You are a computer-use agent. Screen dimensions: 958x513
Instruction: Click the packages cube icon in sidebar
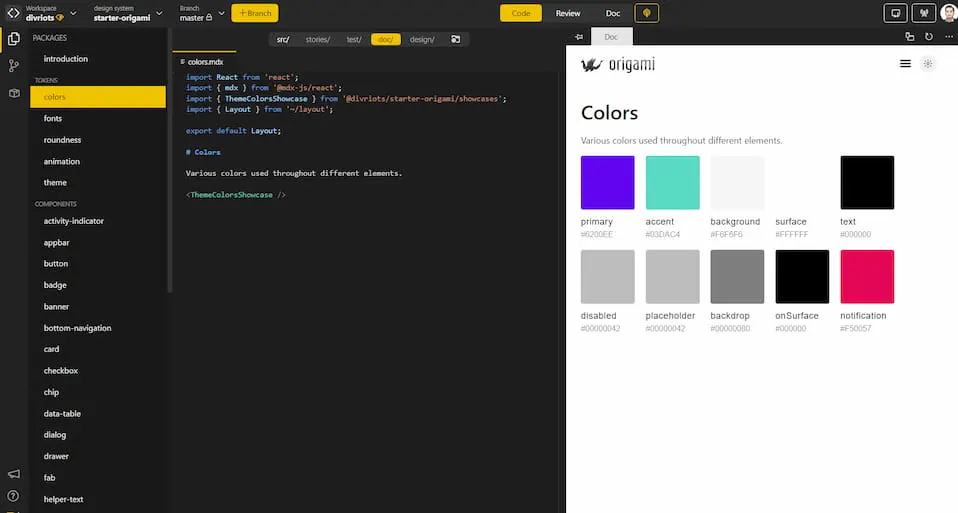coord(14,93)
